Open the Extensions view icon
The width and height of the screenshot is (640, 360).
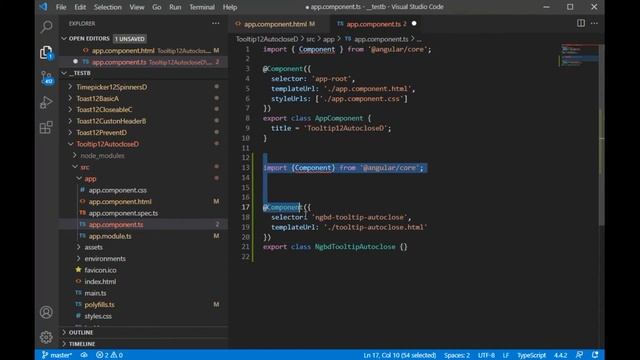click(47, 127)
